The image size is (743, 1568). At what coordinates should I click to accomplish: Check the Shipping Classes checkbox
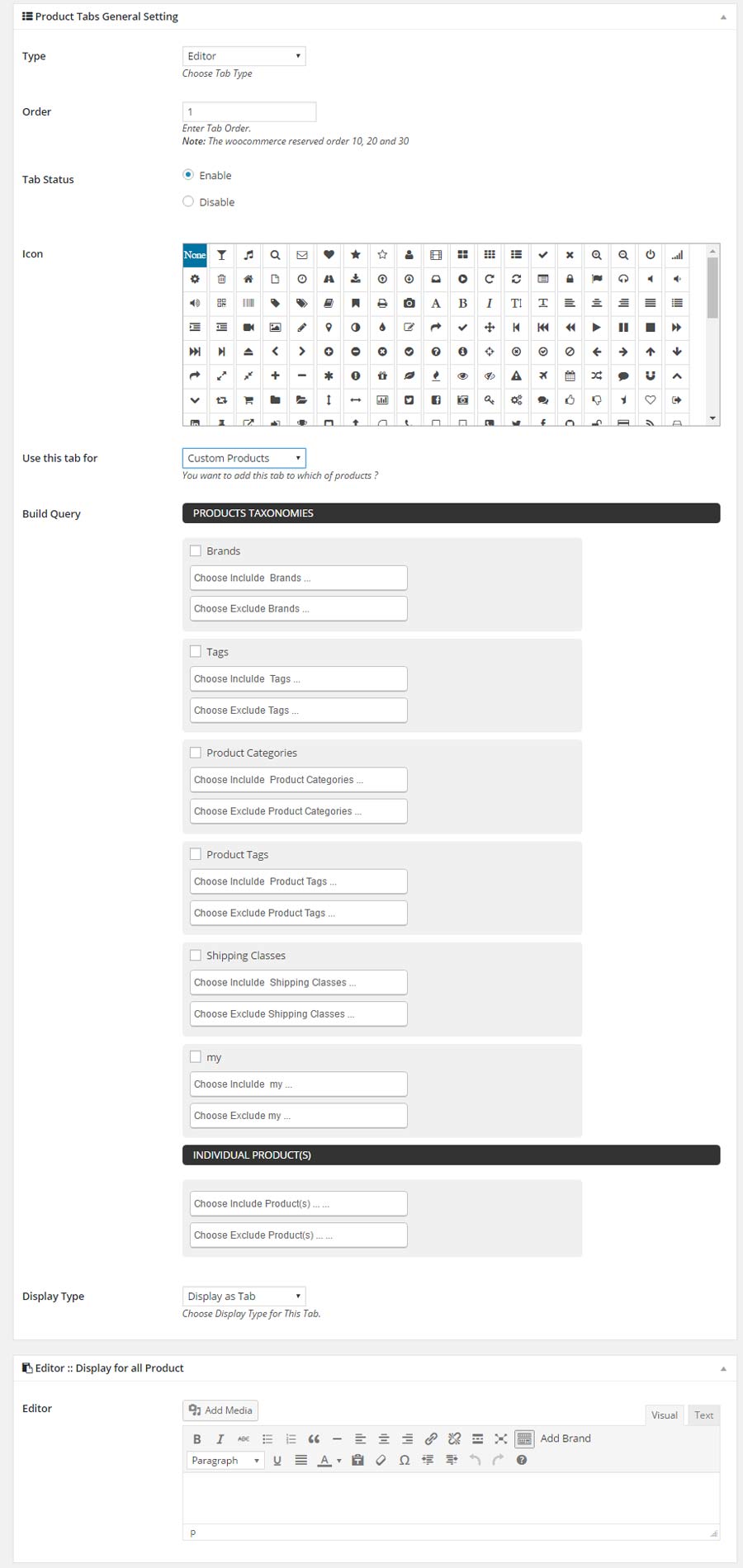click(x=196, y=955)
